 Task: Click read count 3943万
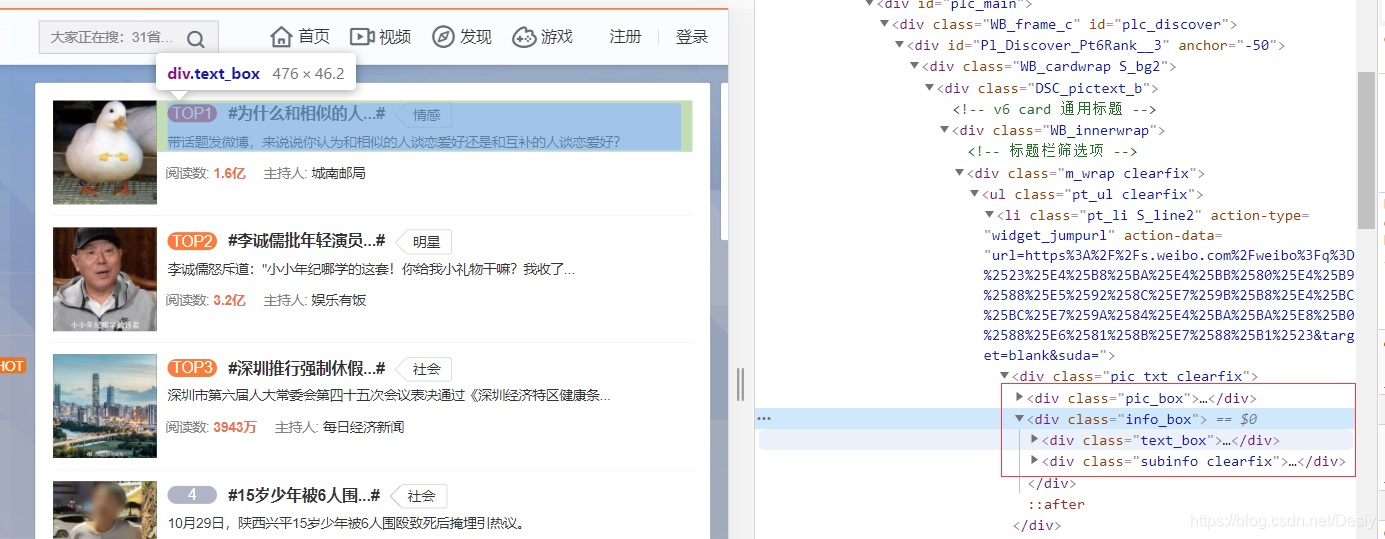coord(235,427)
